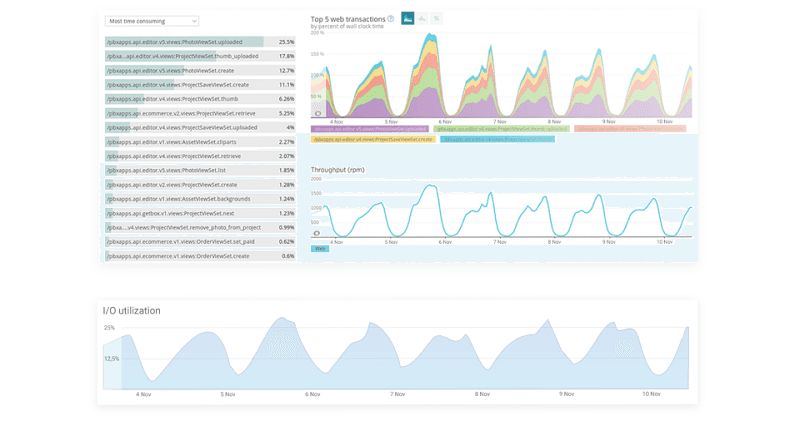Open the OrderViewSet.set_paid transaction row
This screenshot has width=800, height=421.
pos(200,241)
